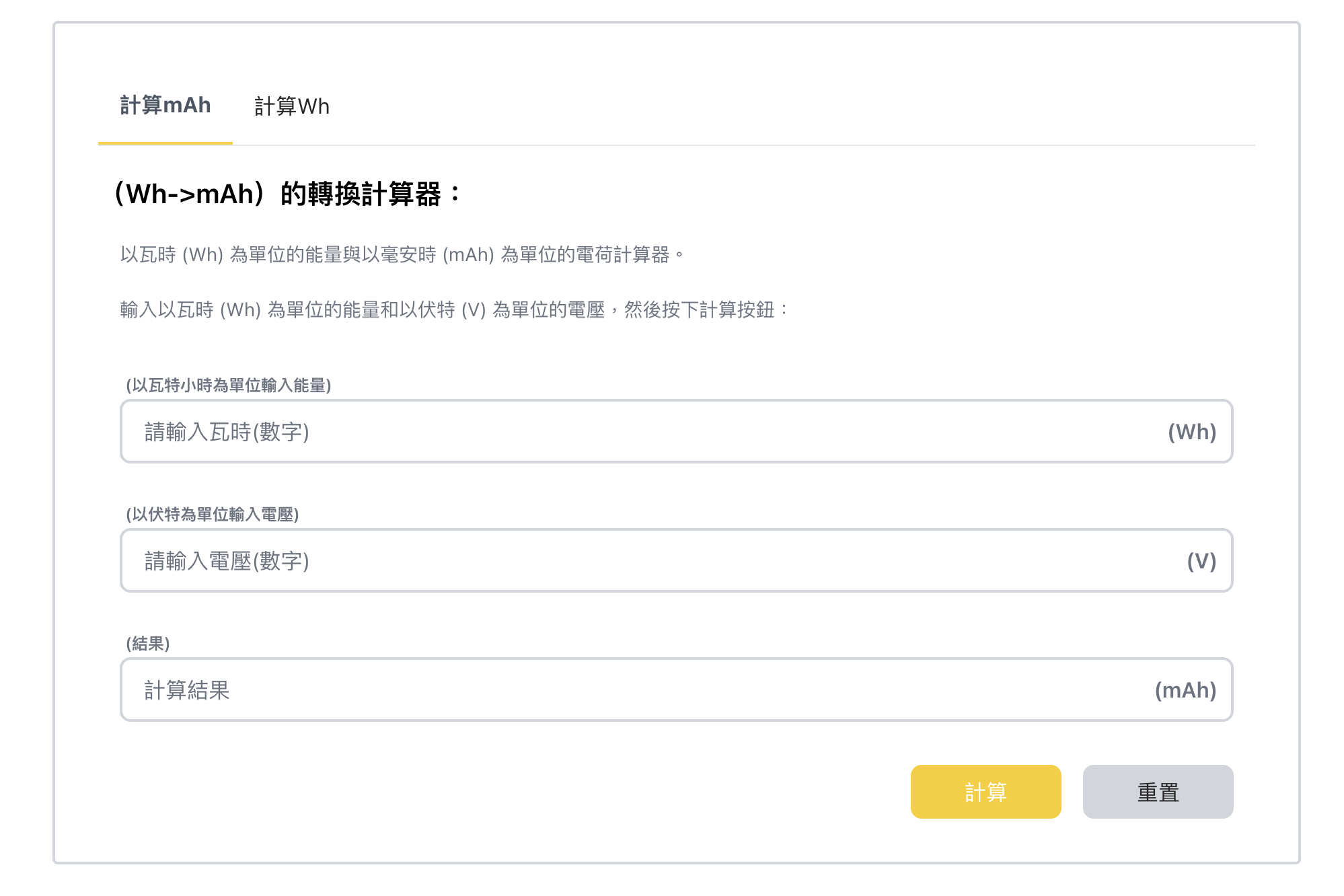The height and width of the screenshot is (896, 1344).
Task: Click the (Wh->mAh)的轉換計算器 heading
Action: pyautogui.click(x=288, y=194)
